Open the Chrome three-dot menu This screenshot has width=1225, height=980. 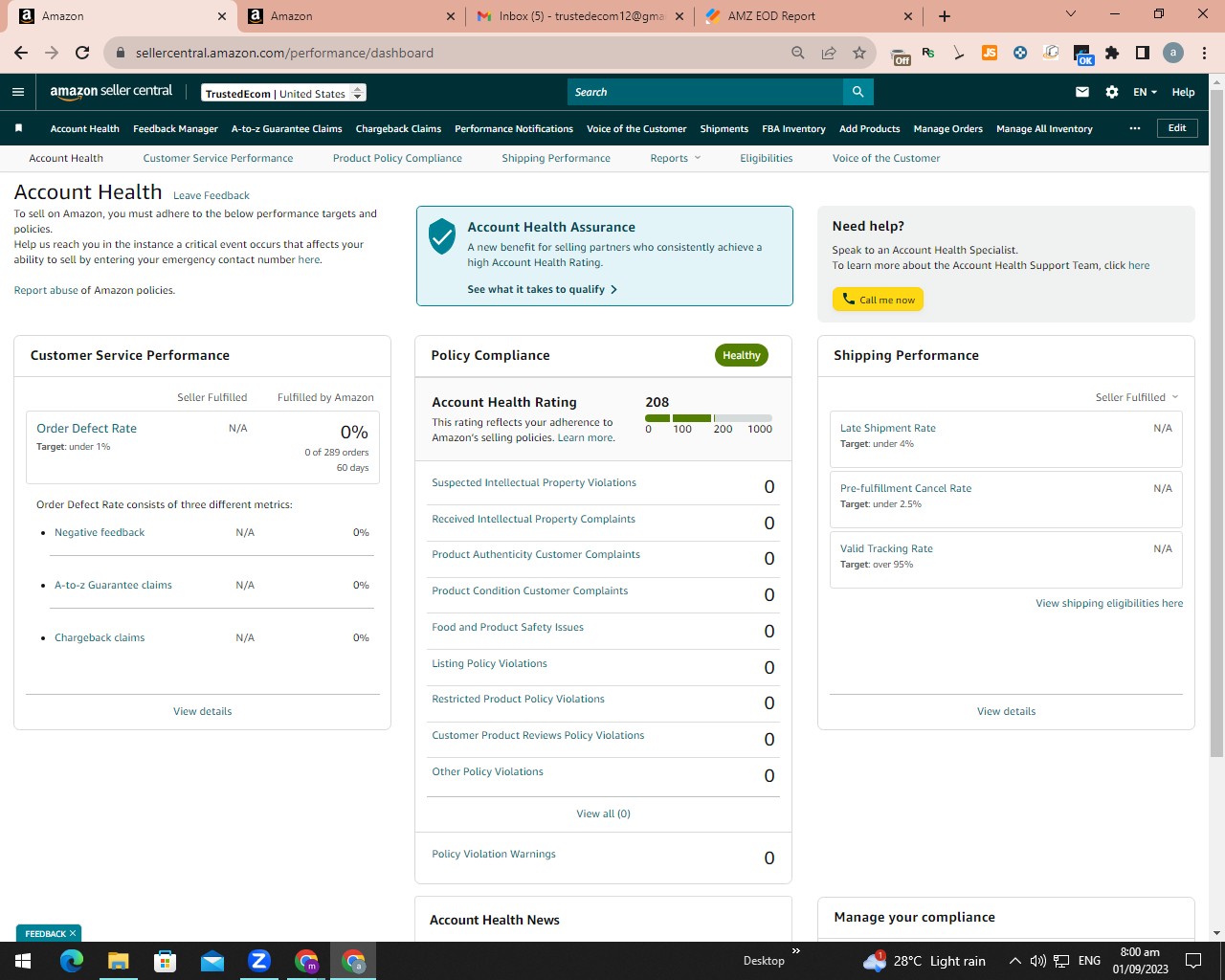[x=1205, y=53]
